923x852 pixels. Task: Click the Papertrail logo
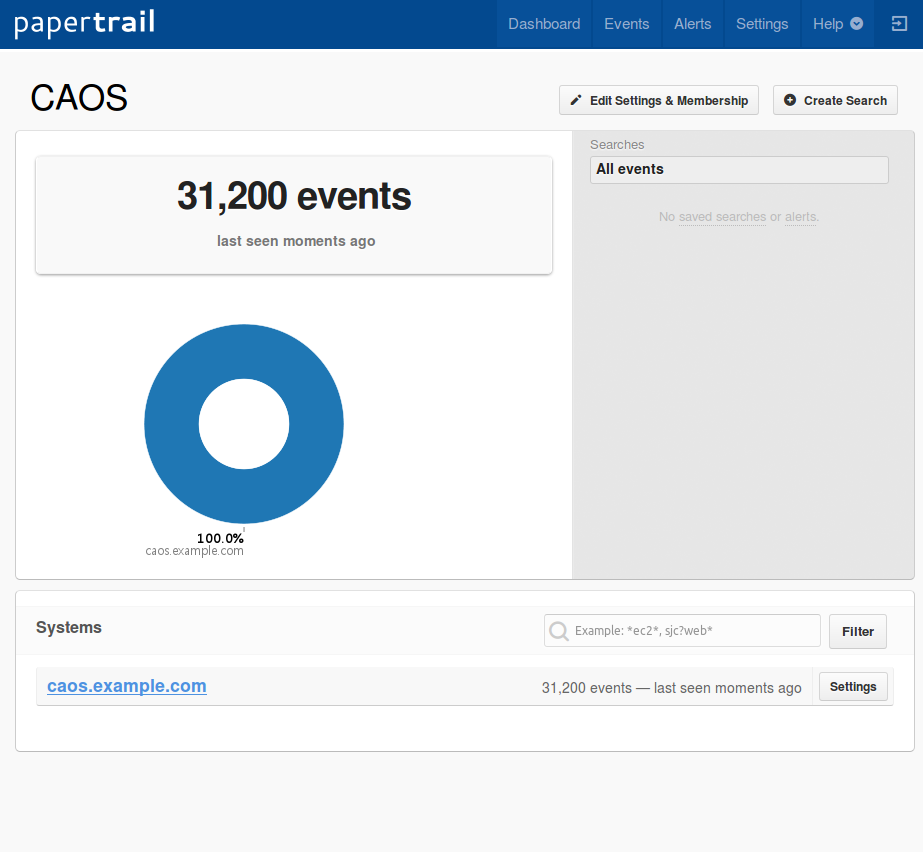tap(84, 24)
